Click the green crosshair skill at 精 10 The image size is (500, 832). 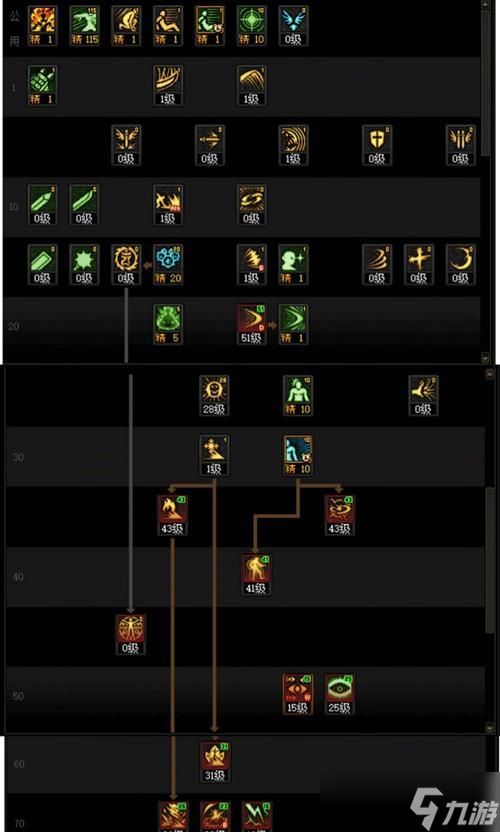tap(252, 26)
